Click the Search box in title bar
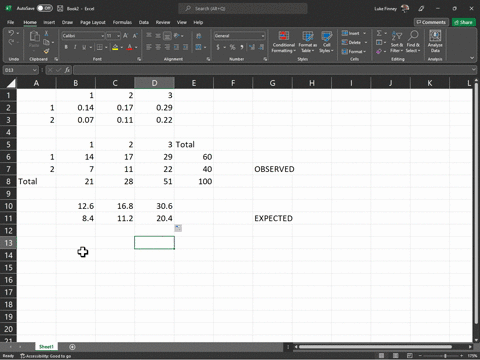This screenshot has height=360, width=480. point(243,9)
